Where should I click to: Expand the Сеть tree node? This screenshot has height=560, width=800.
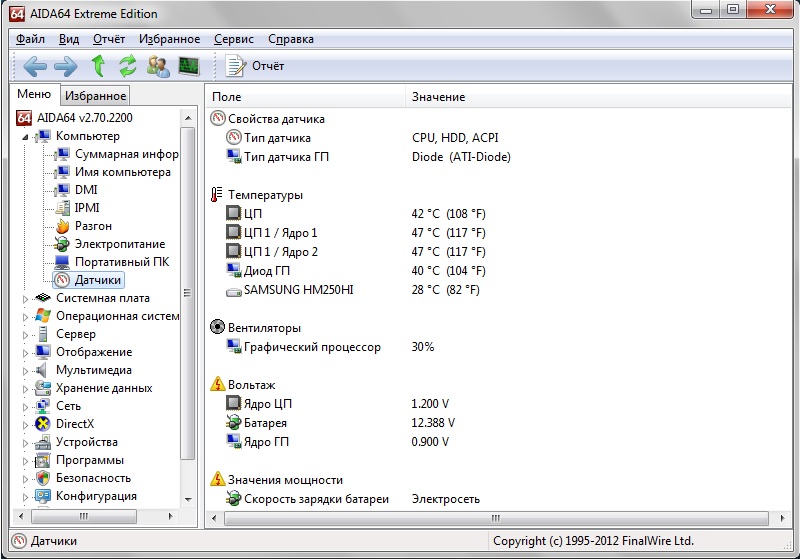pos(25,407)
